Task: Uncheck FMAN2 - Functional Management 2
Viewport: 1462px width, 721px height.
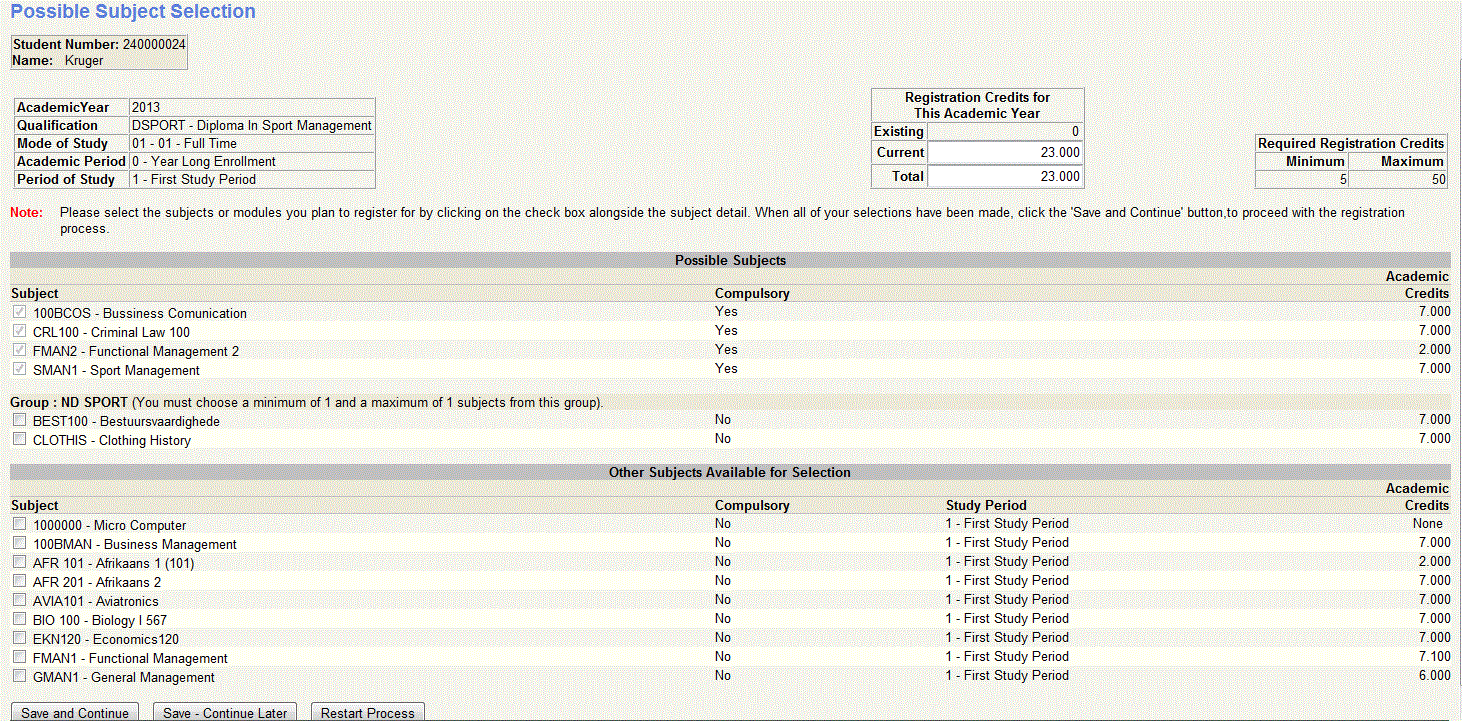Action: (18, 349)
